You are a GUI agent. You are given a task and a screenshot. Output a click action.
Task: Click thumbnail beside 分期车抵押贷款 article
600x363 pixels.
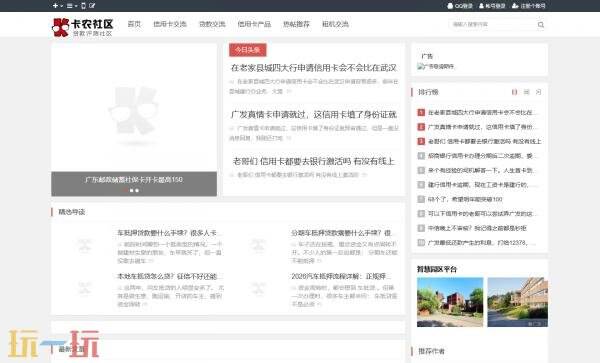258,246
